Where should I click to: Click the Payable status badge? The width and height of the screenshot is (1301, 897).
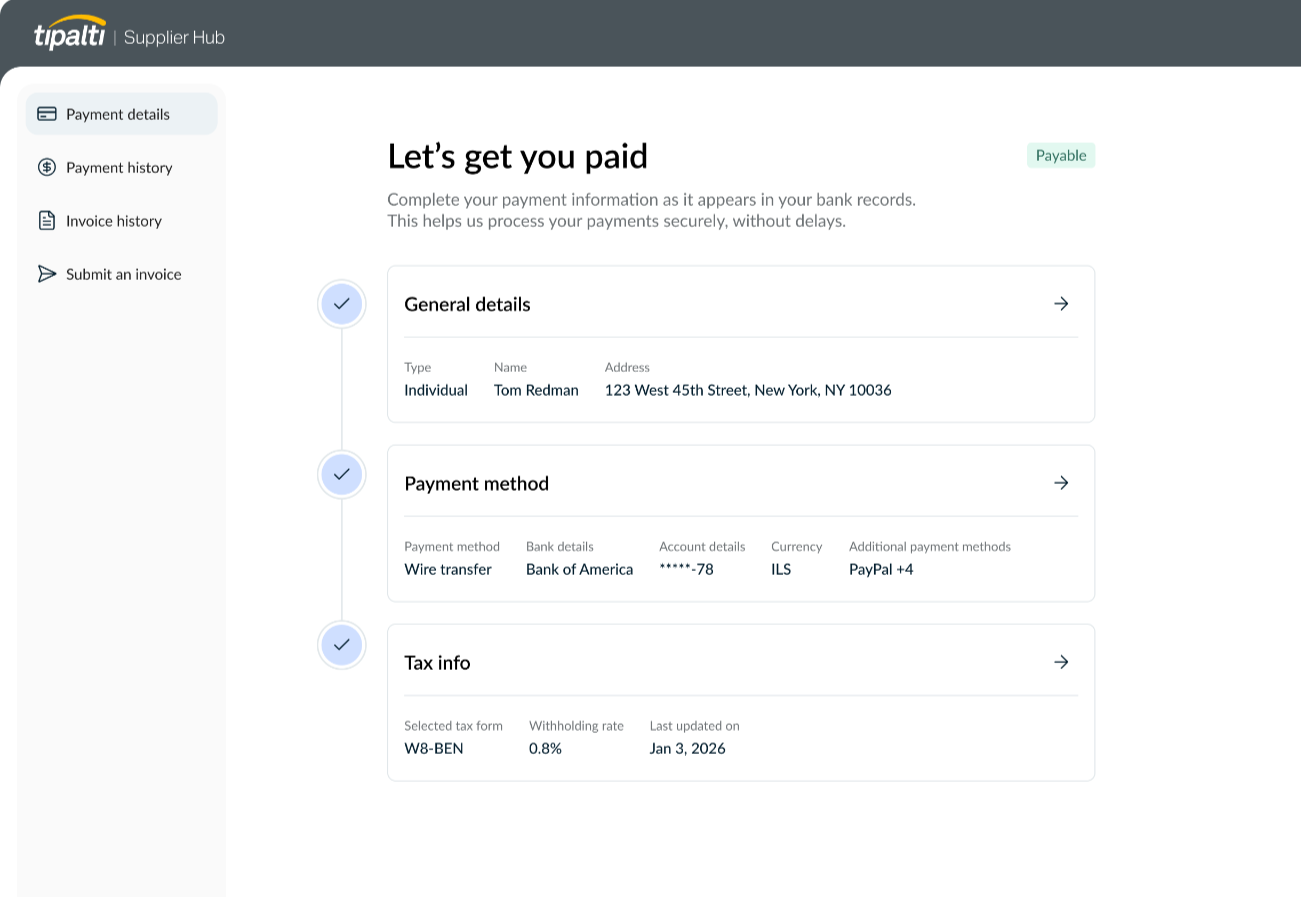[x=1061, y=155]
